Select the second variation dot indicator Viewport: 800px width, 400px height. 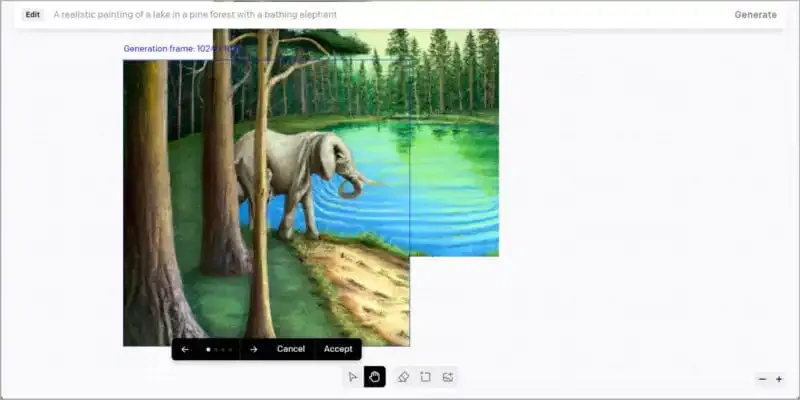[x=216, y=350]
